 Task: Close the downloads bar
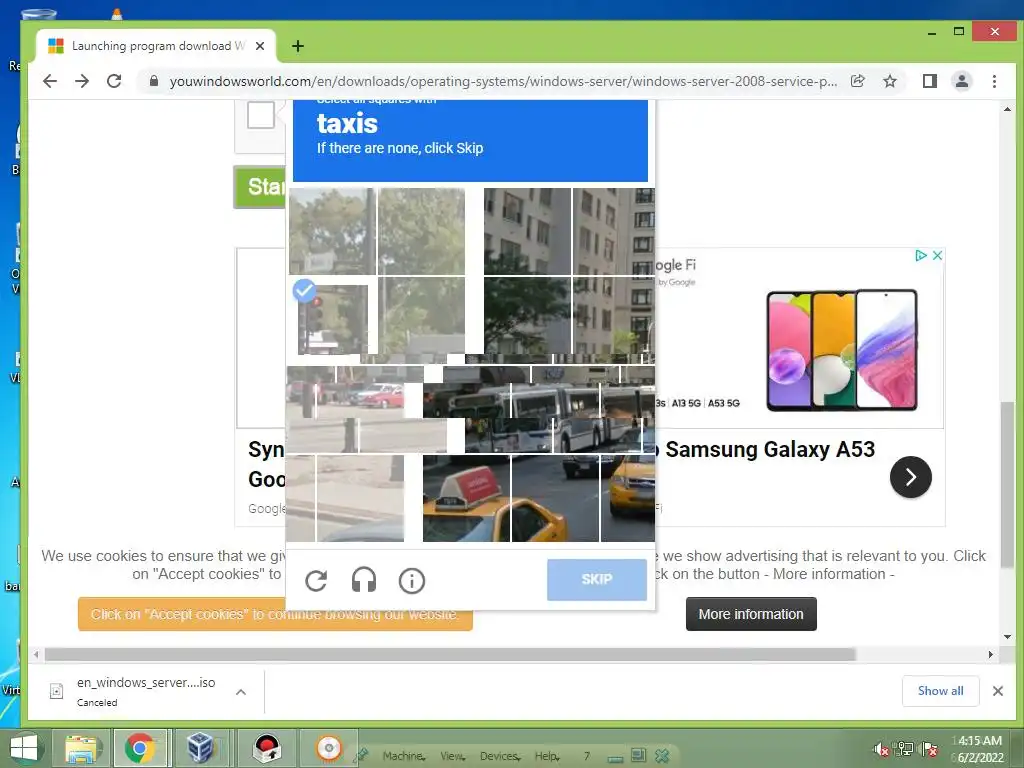[x=997, y=691]
